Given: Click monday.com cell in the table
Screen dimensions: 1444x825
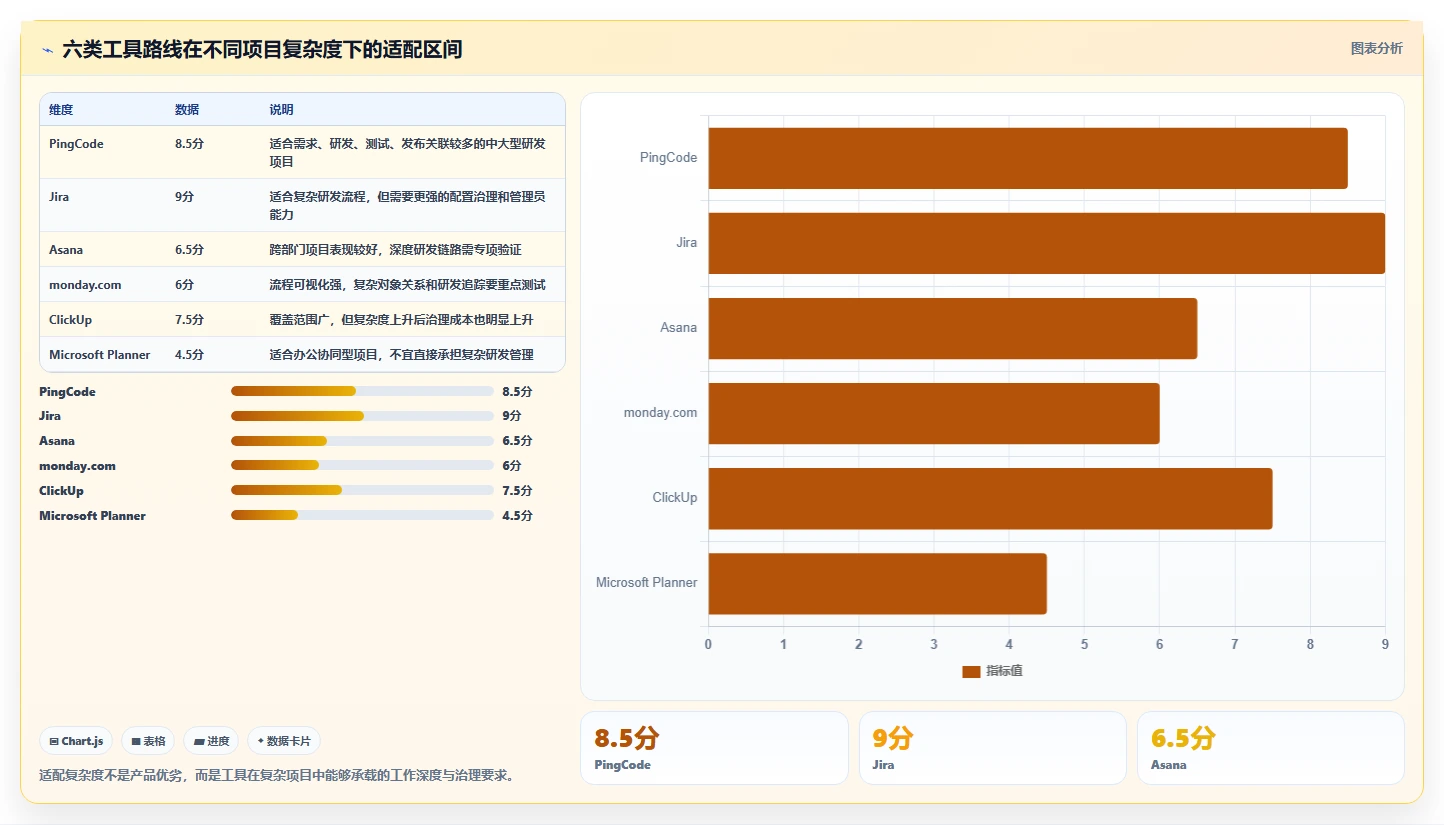Looking at the screenshot, I should (85, 284).
